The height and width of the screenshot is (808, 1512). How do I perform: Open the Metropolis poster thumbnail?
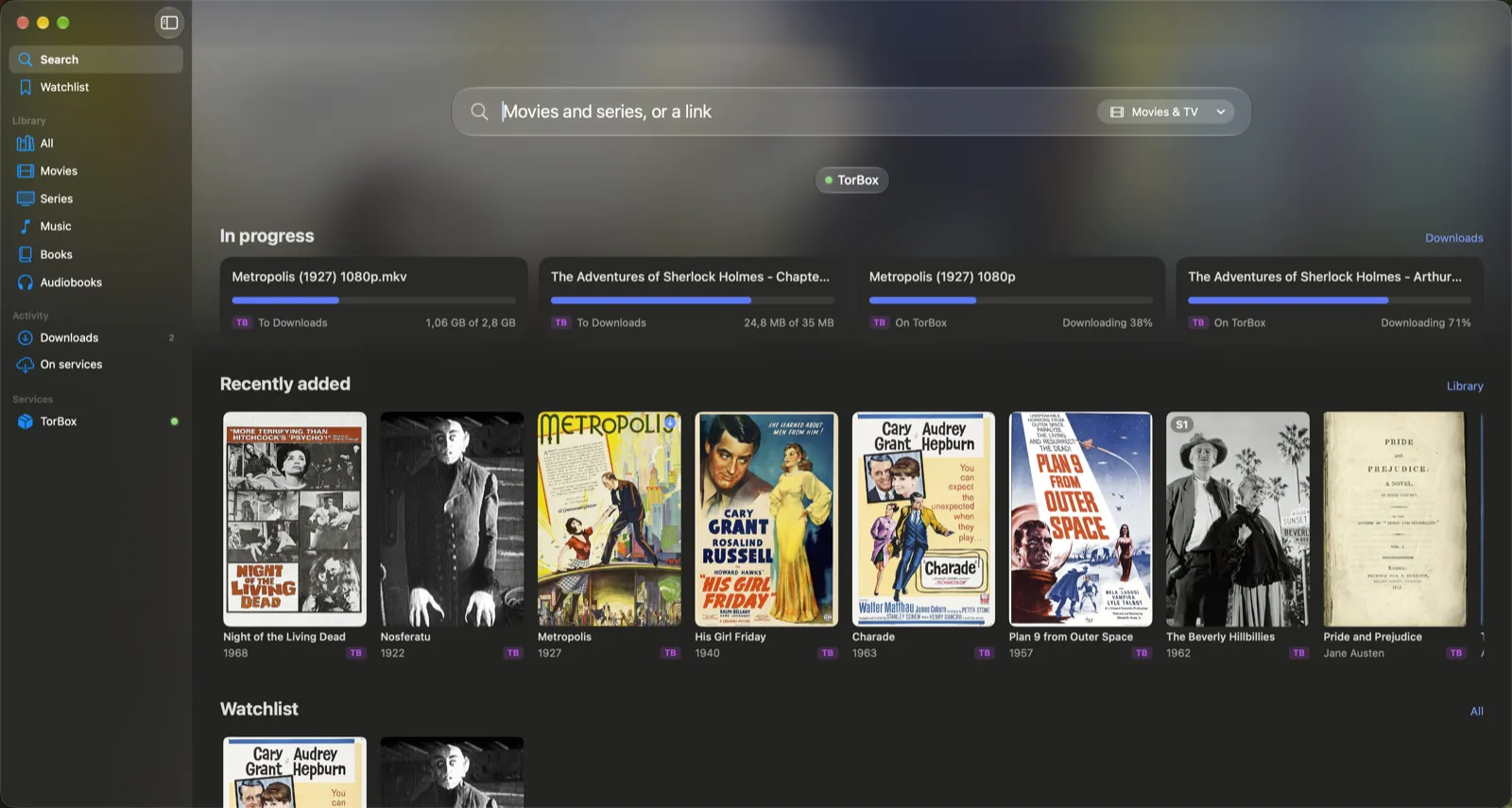pos(610,519)
